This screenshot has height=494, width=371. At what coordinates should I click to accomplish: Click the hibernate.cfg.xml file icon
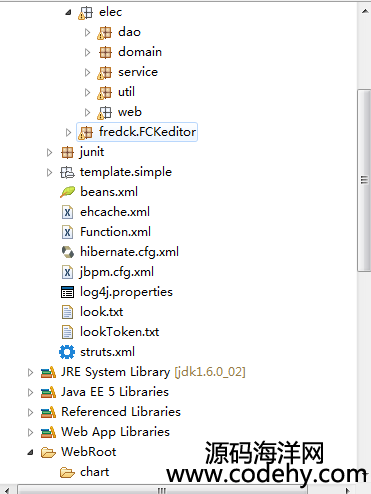click(68, 252)
